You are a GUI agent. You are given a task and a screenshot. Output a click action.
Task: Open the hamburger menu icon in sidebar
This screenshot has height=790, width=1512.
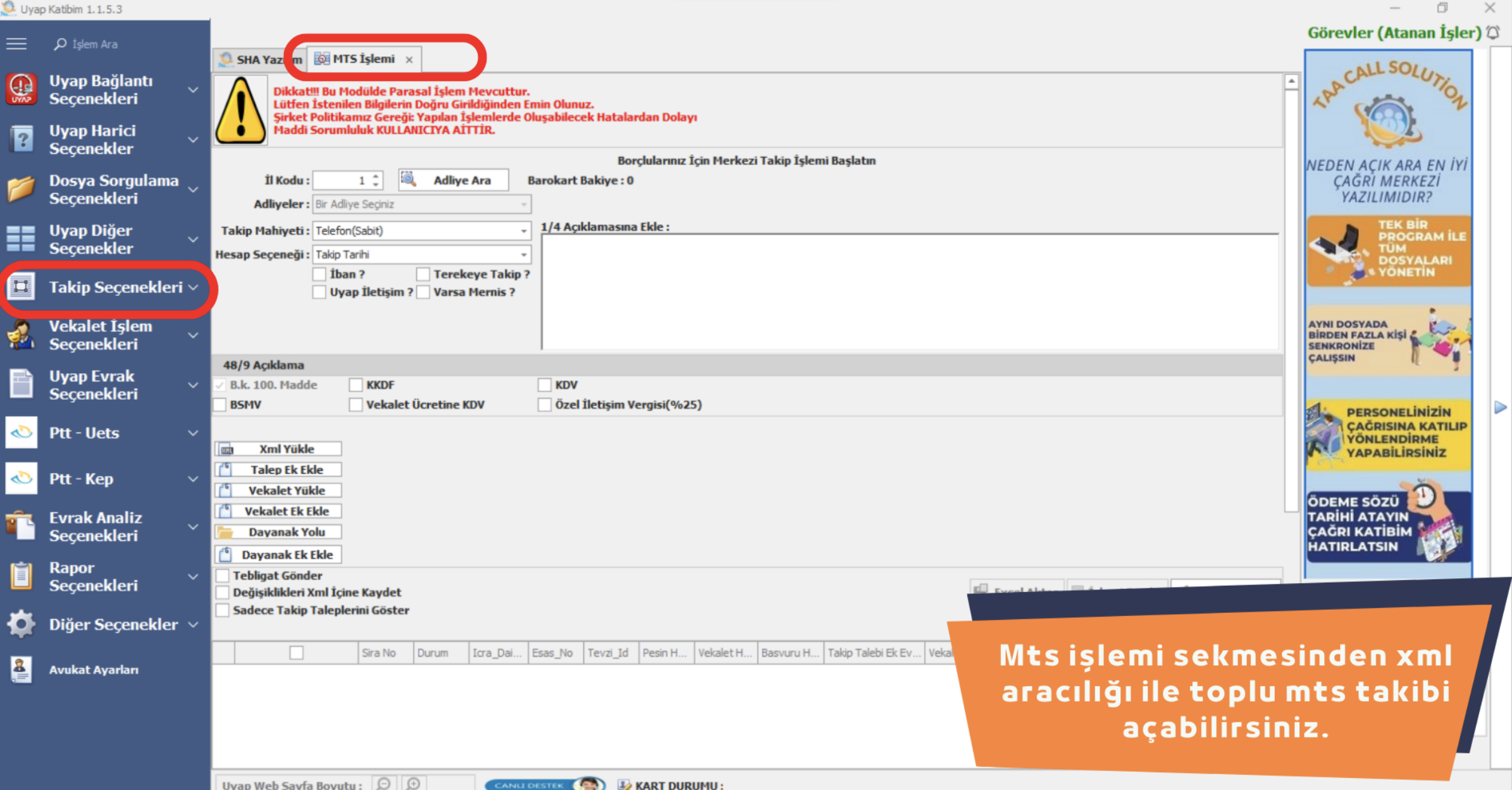point(16,44)
